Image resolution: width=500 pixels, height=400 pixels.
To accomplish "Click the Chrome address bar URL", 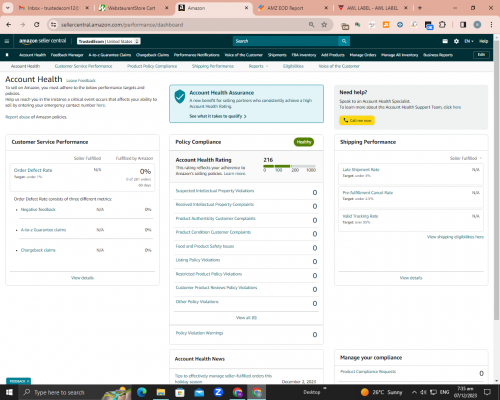I will 122,25.
